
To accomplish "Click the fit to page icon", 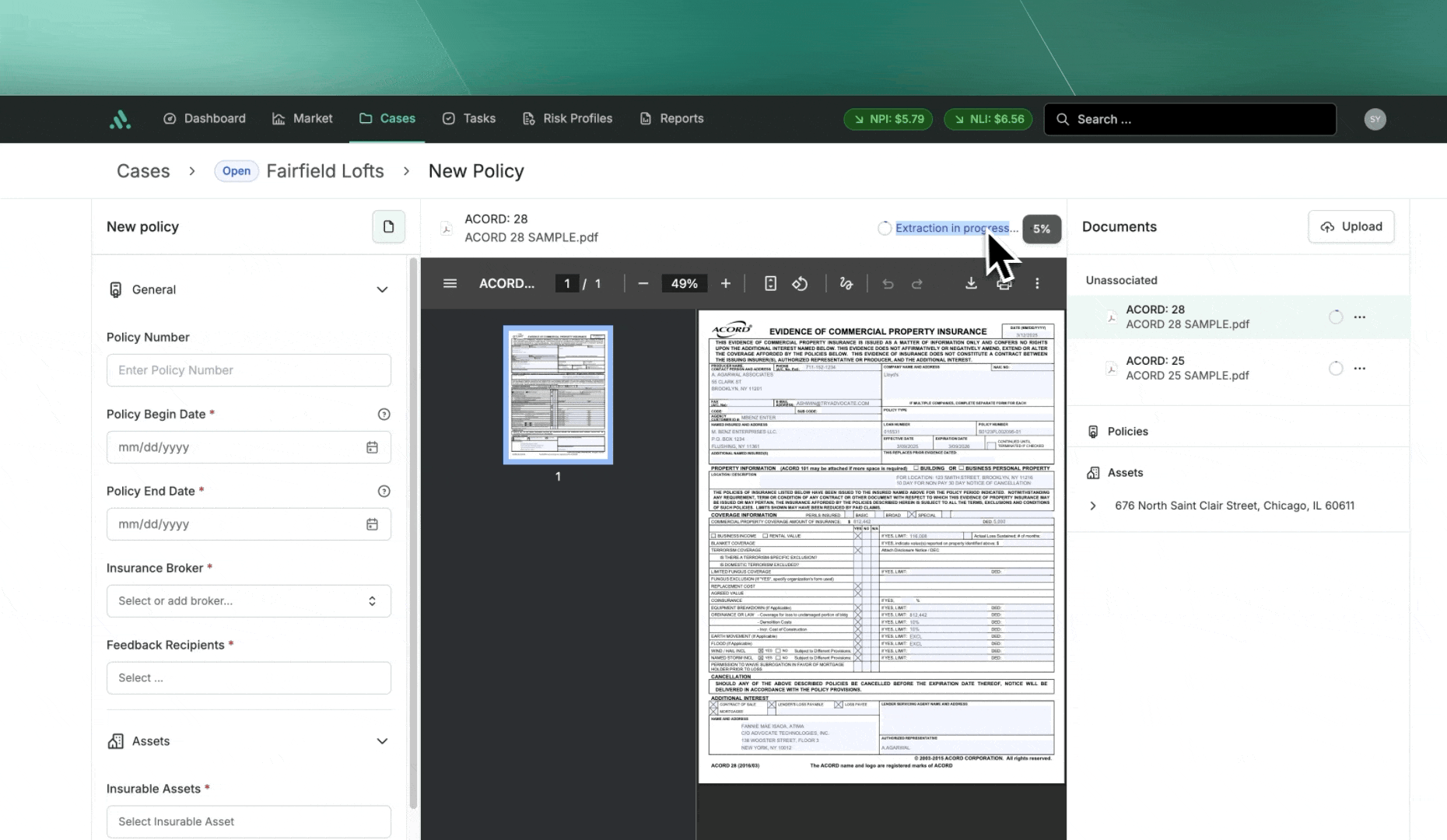I will (x=770, y=284).
